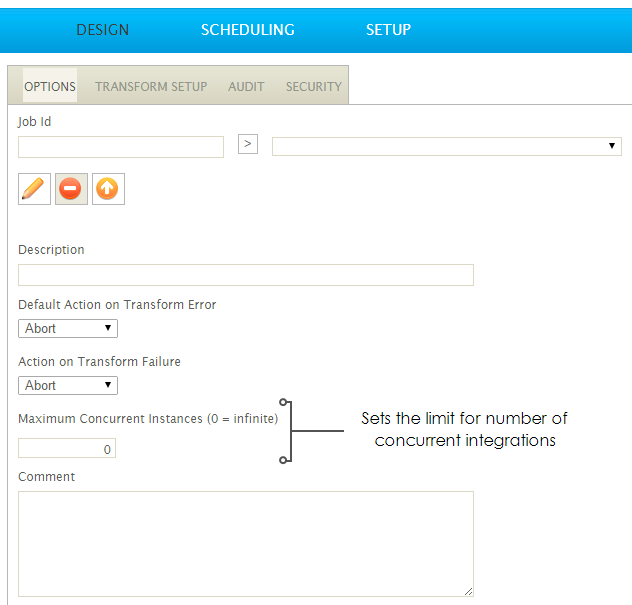Go to the SCHEDULING section
The width and height of the screenshot is (632, 605).
click(x=247, y=29)
